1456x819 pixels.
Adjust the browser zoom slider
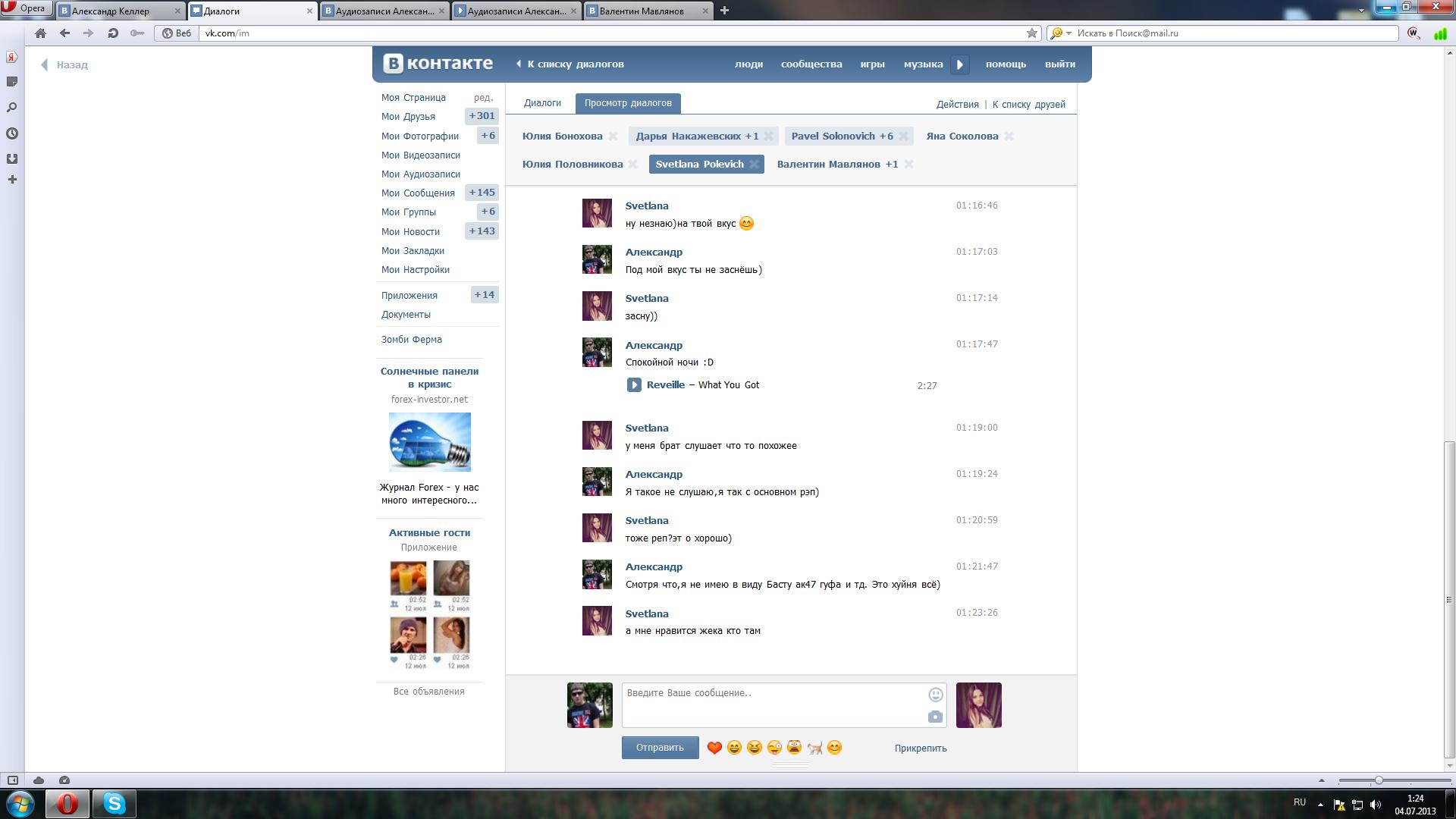click(1379, 780)
